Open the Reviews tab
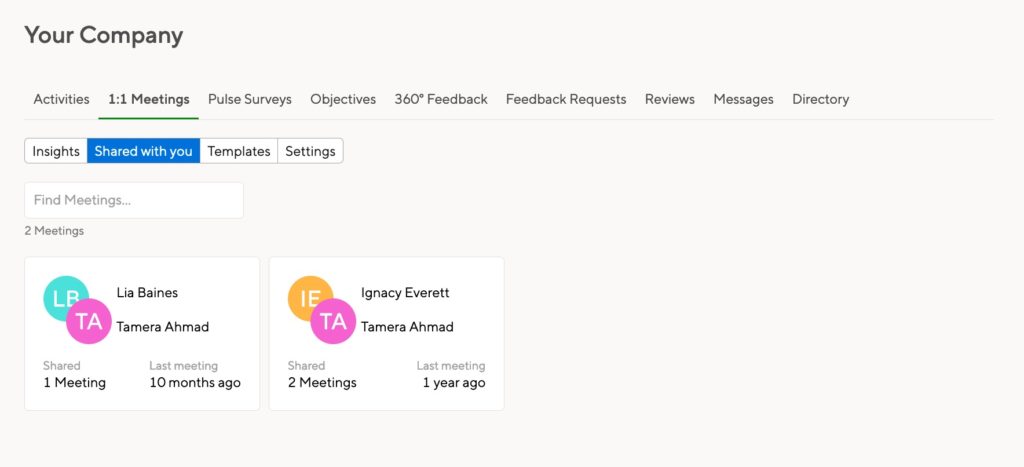This screenshot has width=1024, height=467. 669,99
